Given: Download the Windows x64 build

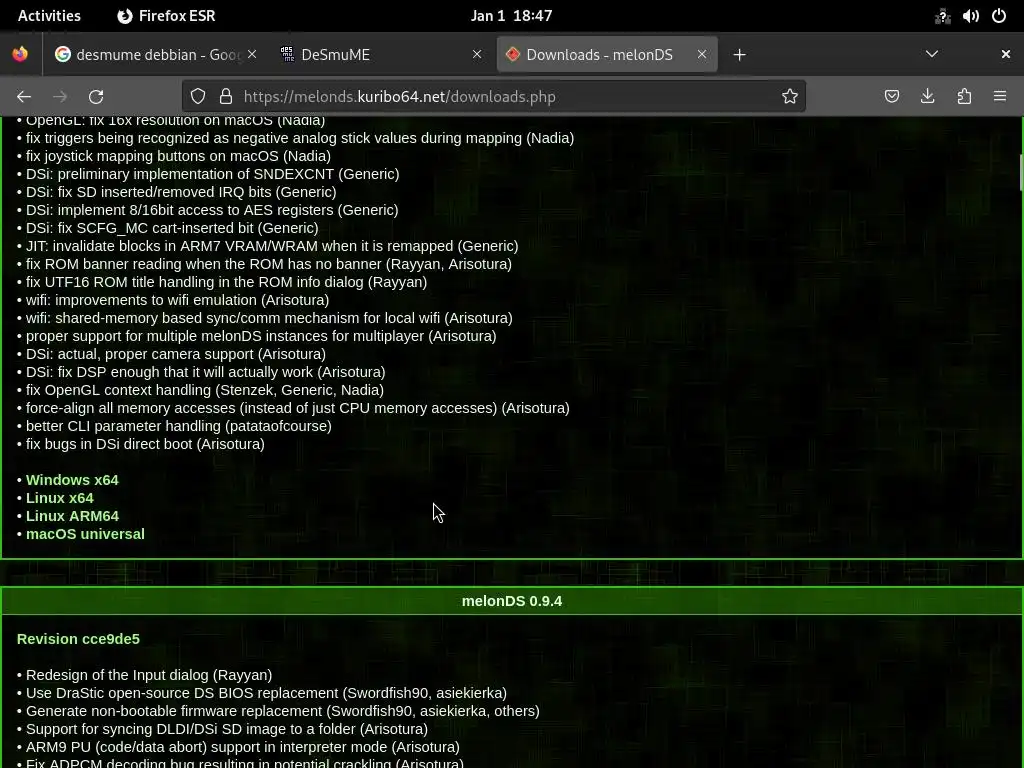Looking at the screenshot, I should [x=72, y=480].
